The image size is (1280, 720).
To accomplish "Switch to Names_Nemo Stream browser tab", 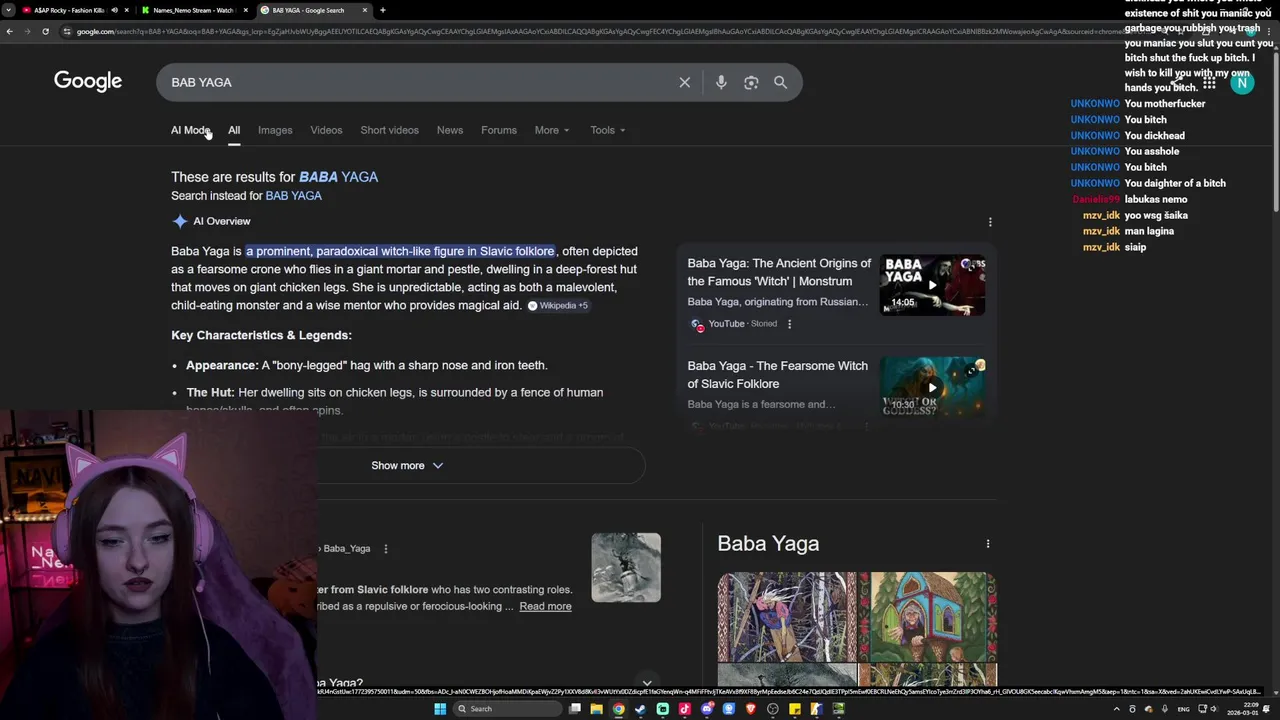I will coord(193,10).
